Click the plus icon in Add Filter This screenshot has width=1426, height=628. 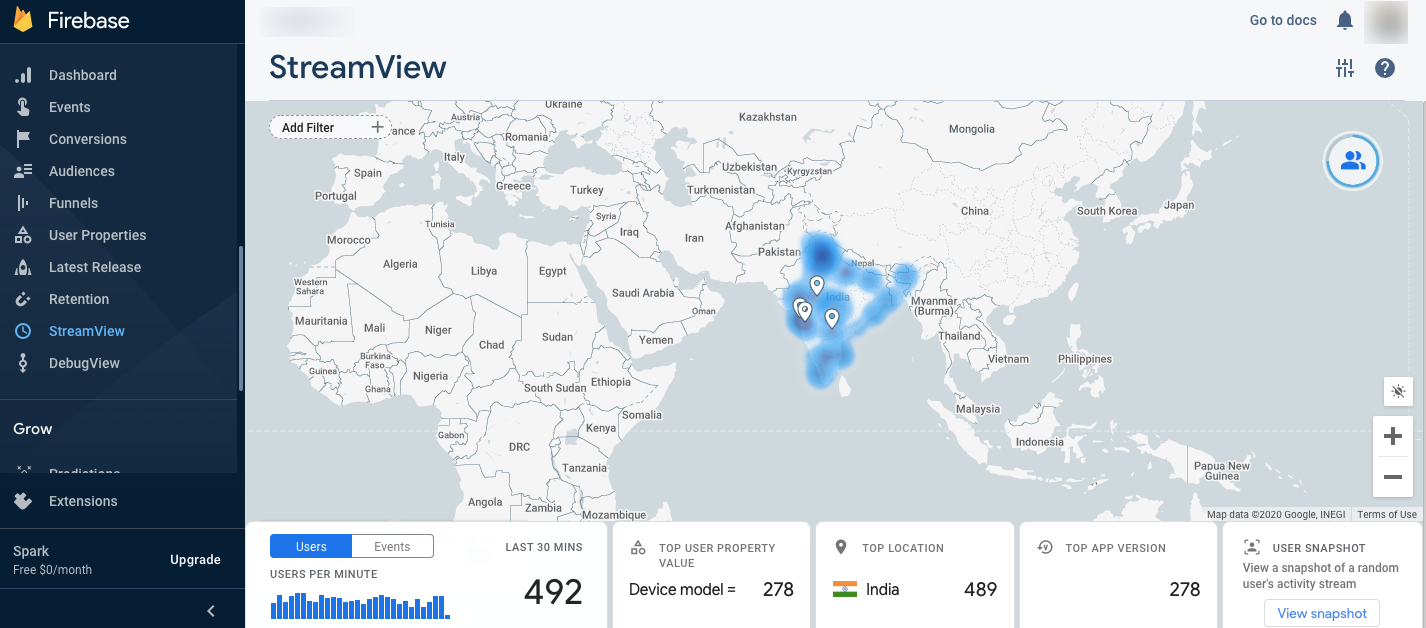click(378, 127)
